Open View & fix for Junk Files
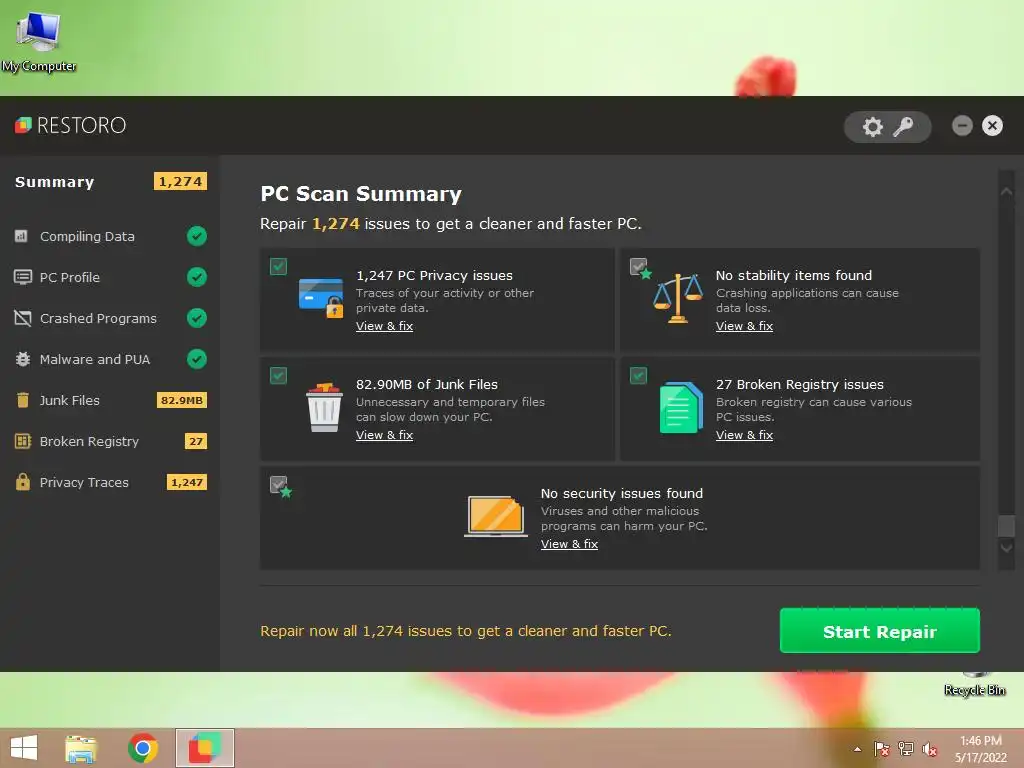Image resolution: width=1024 pixels, height=768 pixels. tap(384, 435)
